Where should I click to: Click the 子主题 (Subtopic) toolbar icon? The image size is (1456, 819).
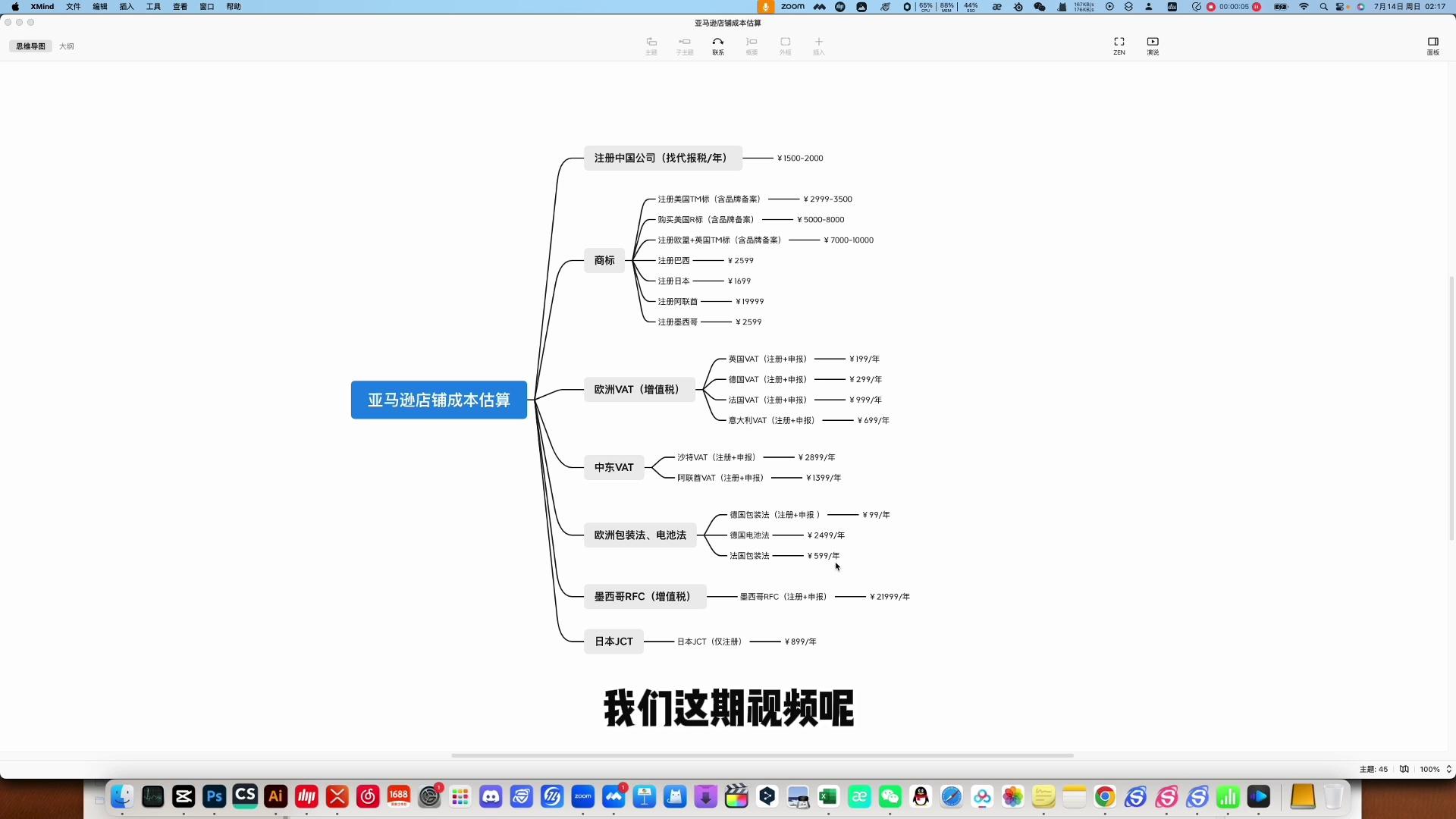[x=684, y=46]
